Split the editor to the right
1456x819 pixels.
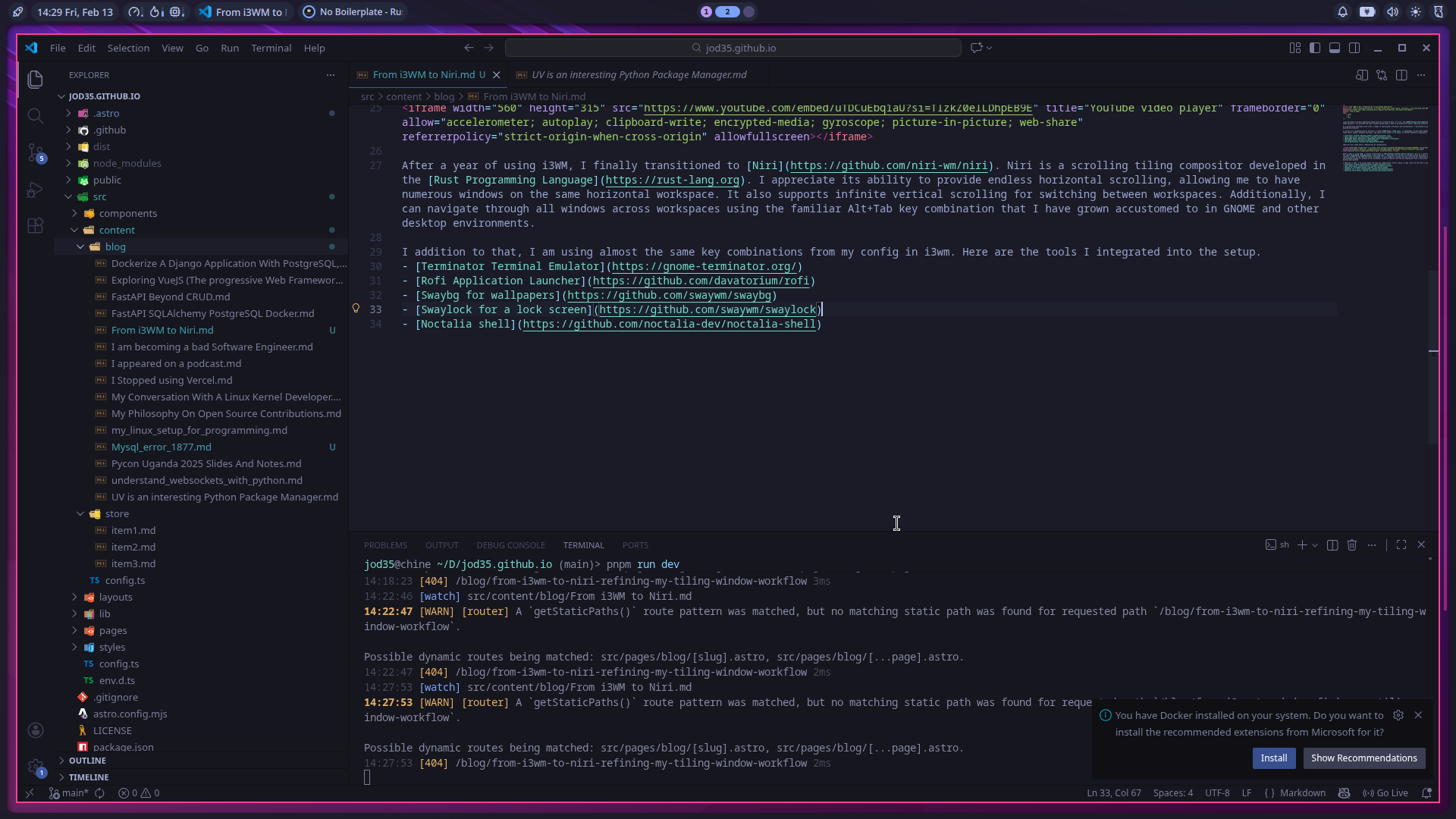click(1401, 75)
